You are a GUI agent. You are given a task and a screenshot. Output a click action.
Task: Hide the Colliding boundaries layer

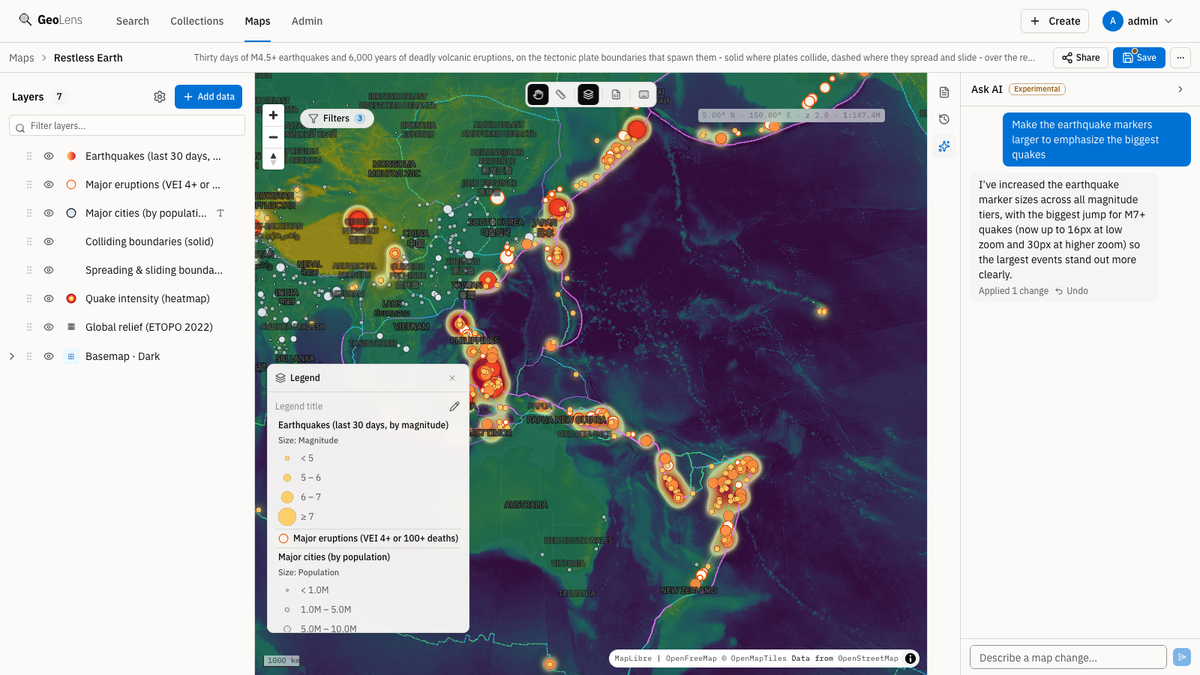(48, 242)
